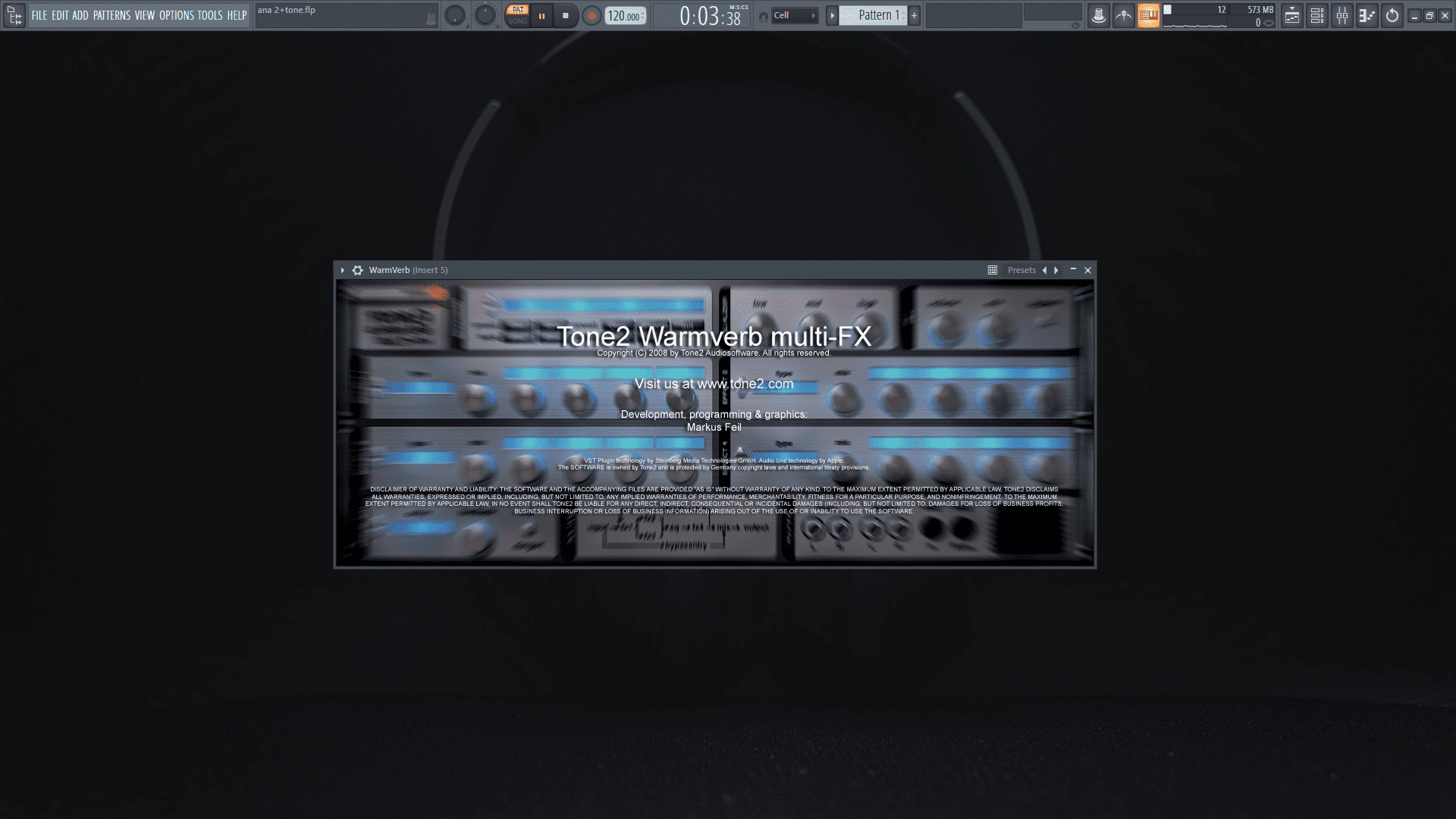1456x819 pixels.
Task: Minimize the FL Studio main window
Action: [x=1414, y=15]
